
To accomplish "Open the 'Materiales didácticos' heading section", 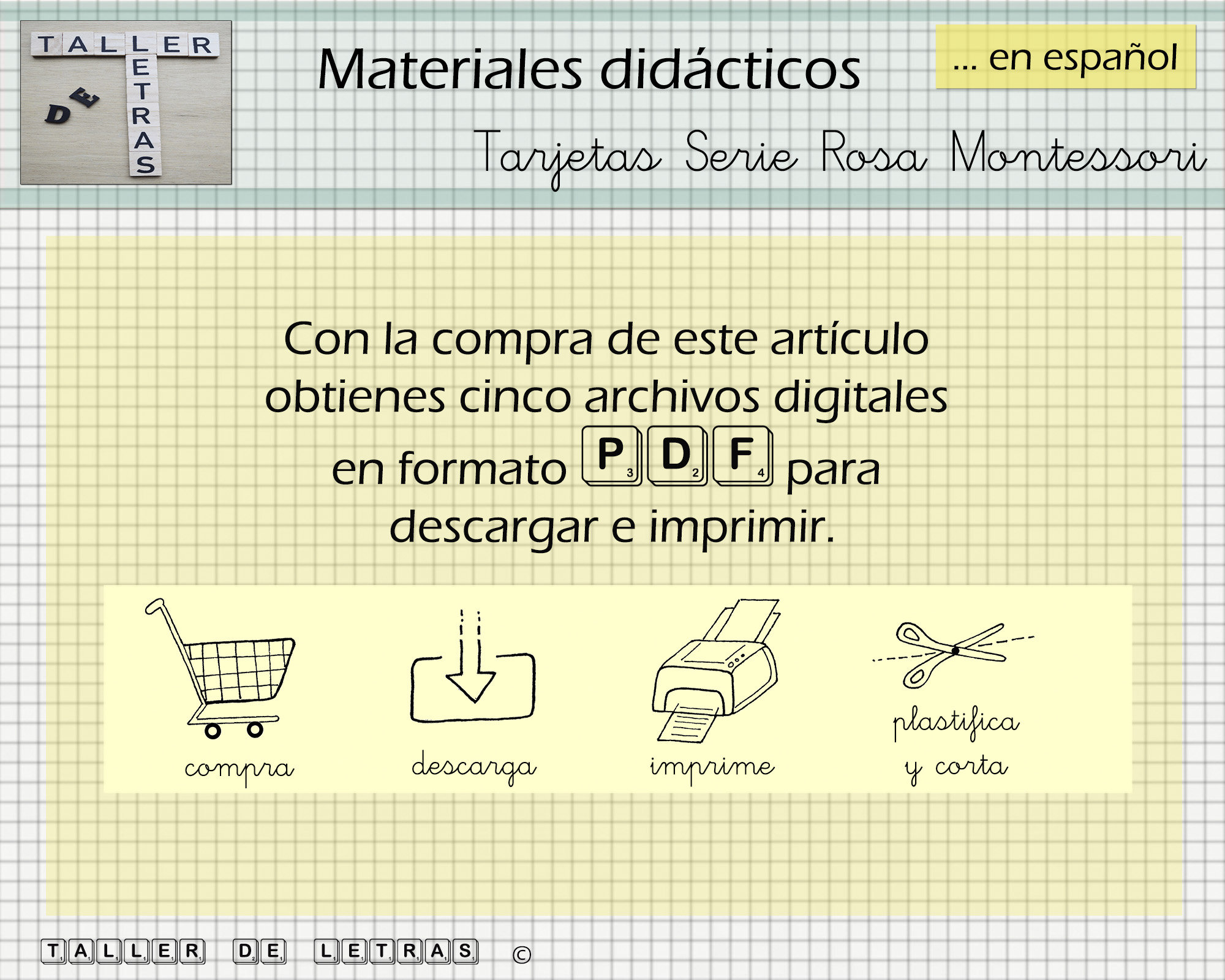I will point(591,69).
